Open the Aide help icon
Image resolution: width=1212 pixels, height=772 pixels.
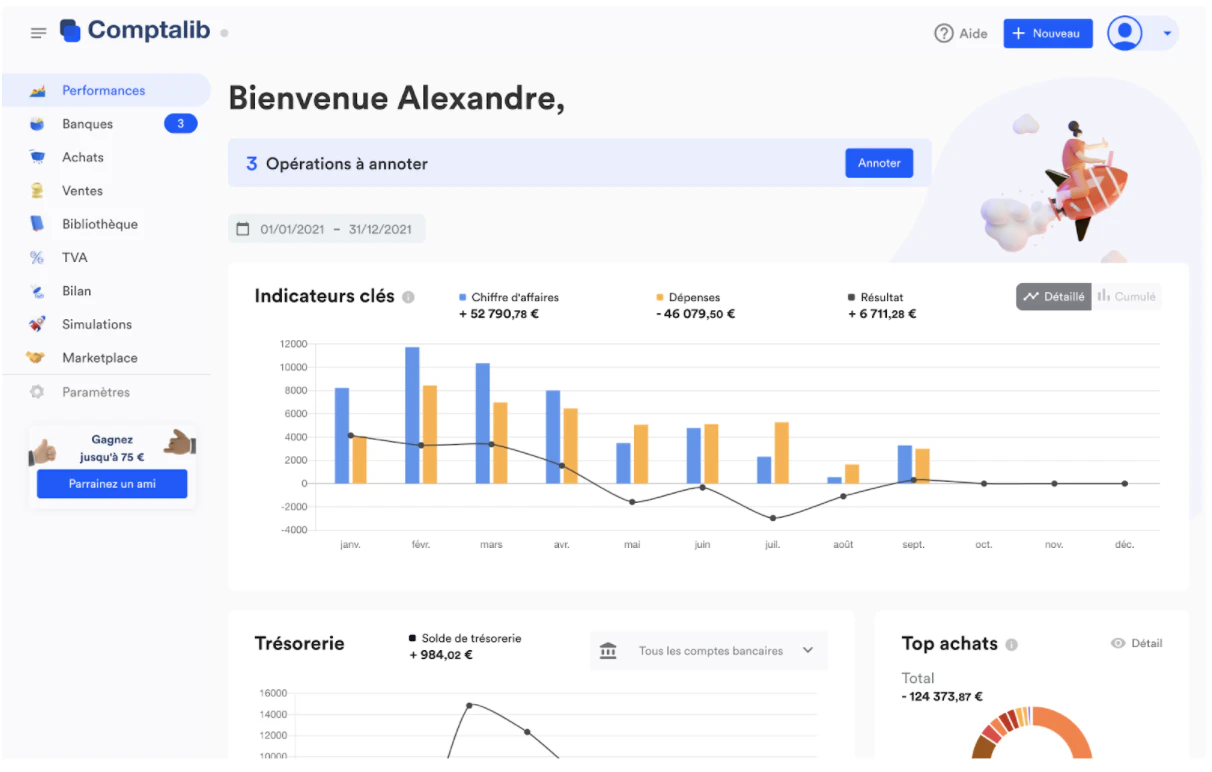943,33
